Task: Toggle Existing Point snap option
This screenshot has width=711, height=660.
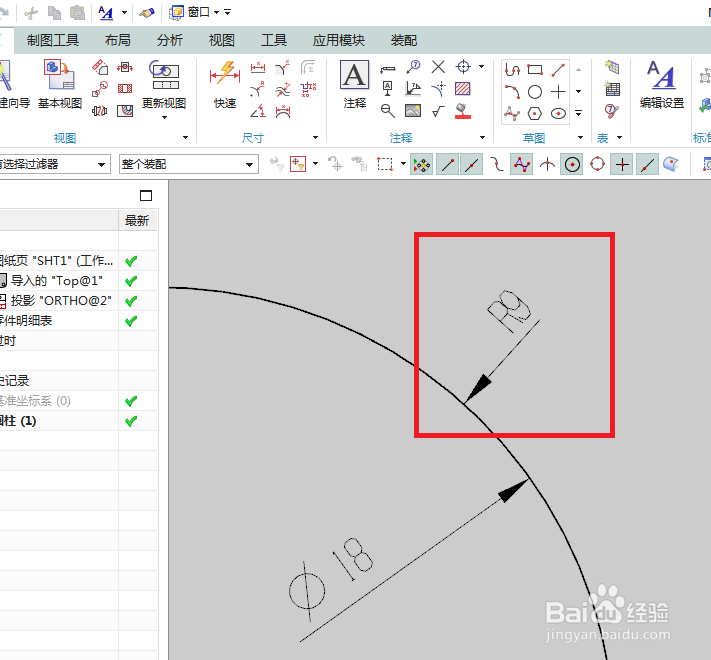Action: pos(622,164)
